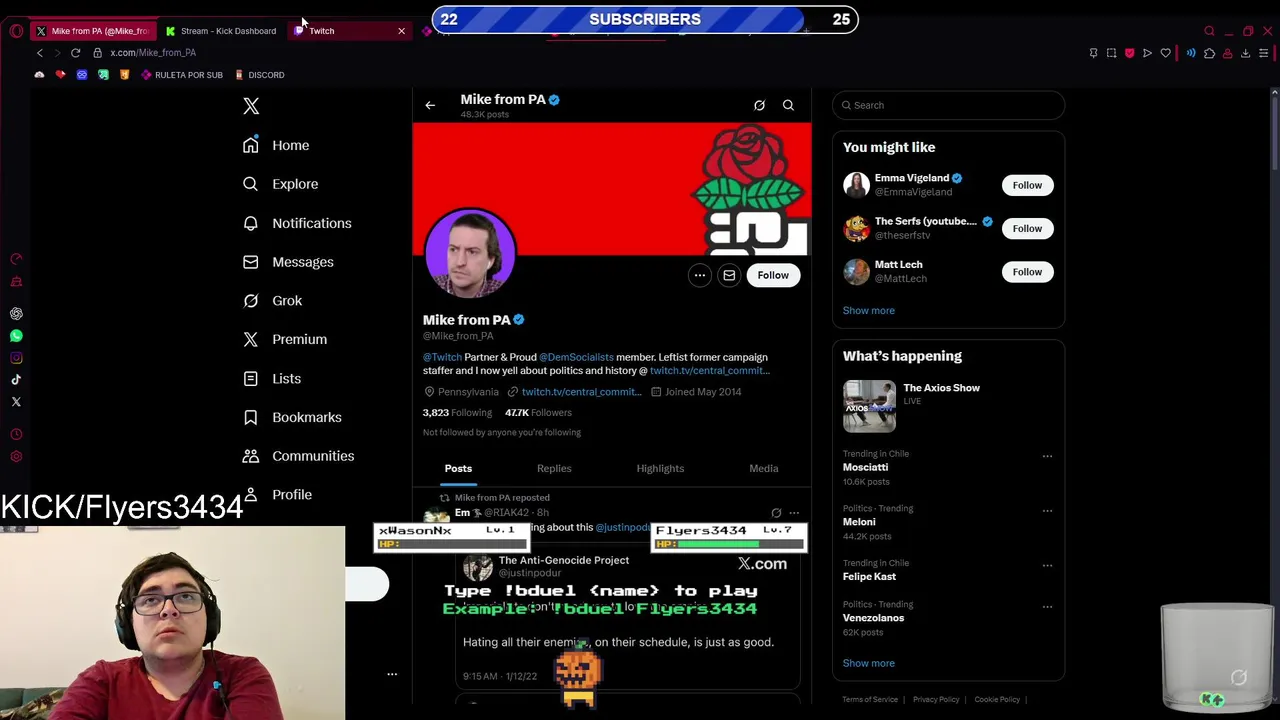The width and height of the screenshot is (1280, 720).
Task: Open browser downloads icon
Action: click(x=1245, y=53)
